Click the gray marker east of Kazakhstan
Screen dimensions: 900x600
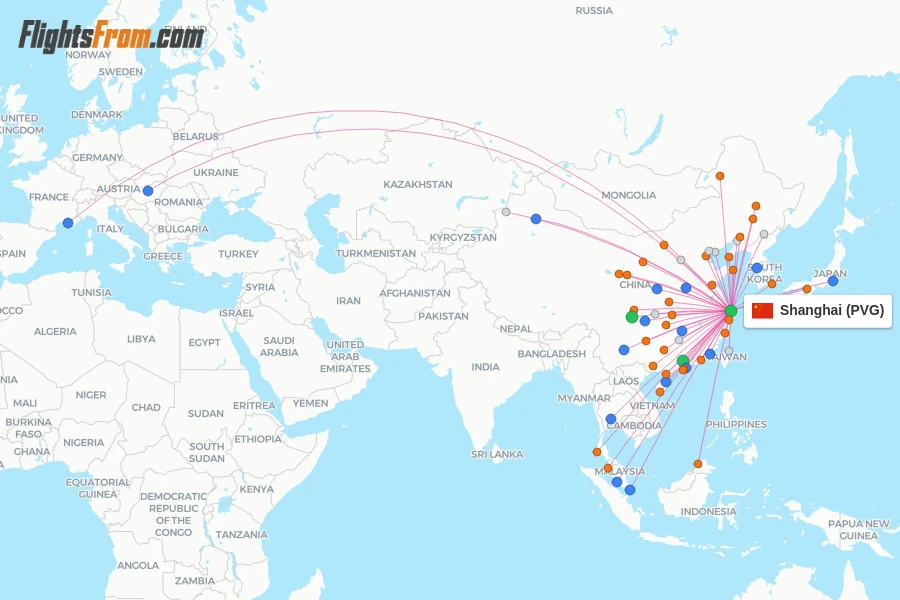[x=506, y=212]
